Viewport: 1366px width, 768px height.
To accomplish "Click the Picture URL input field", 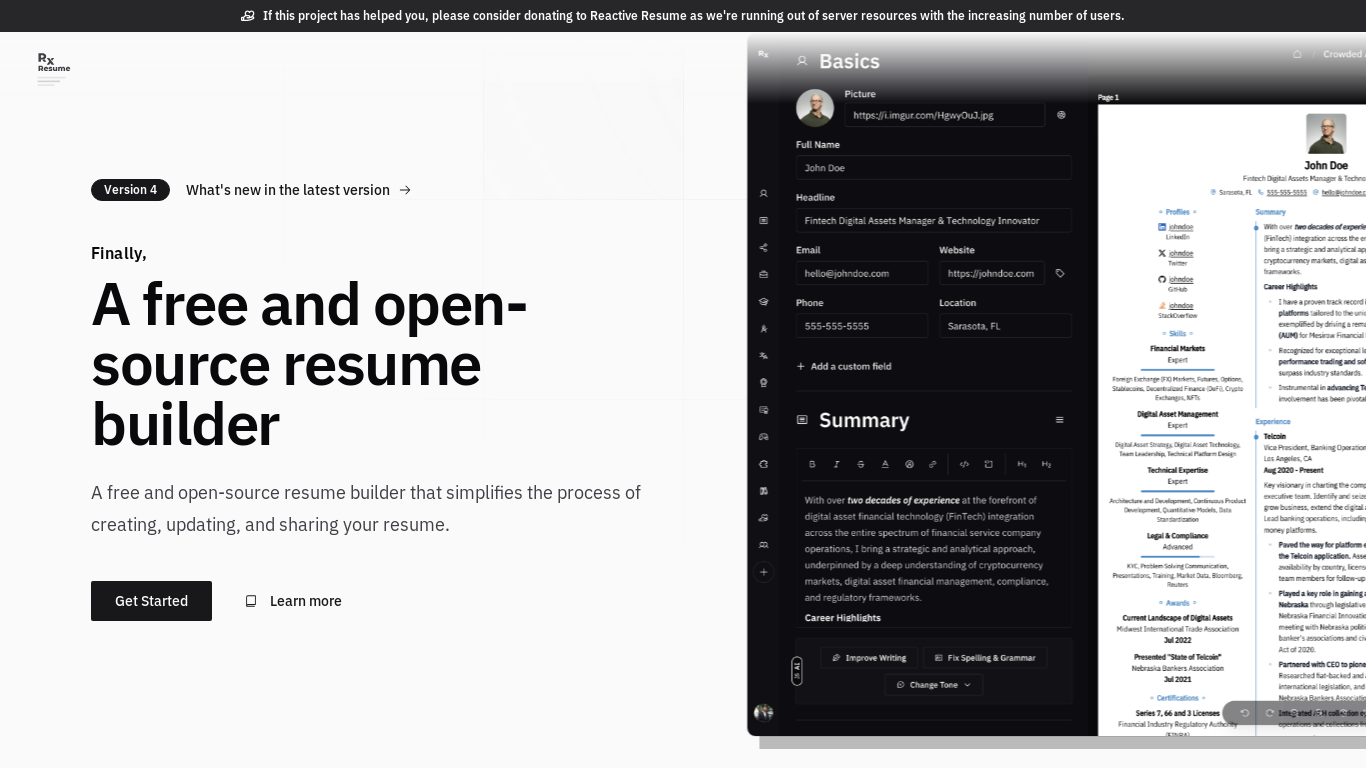I will point(944,115).
